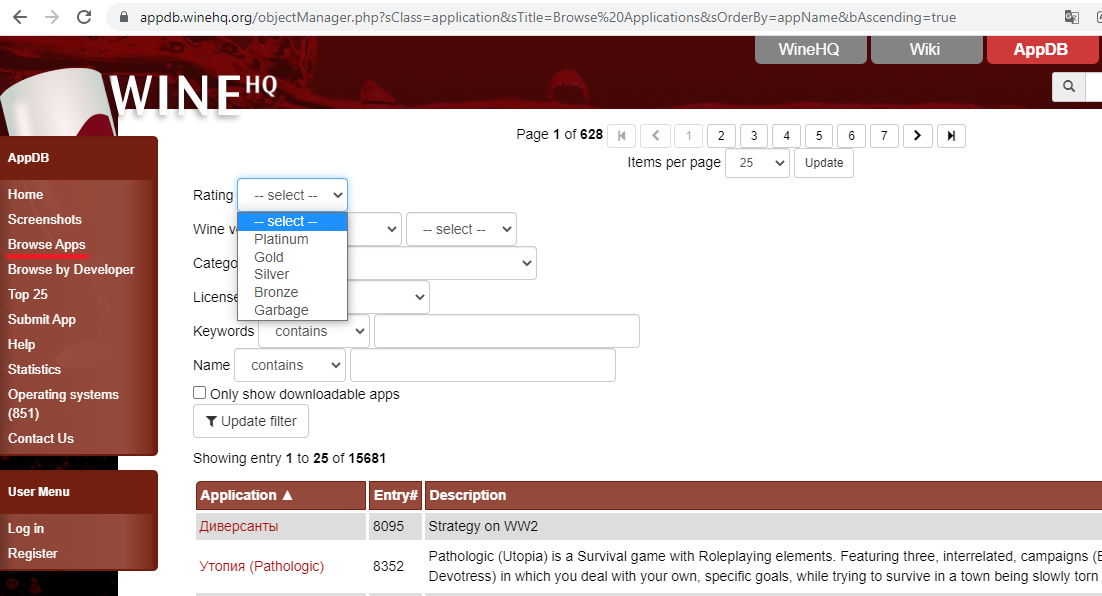The height and width of the screenshot is (596, 1102).
Task: Click the browser reload icon
Action: 84,17
